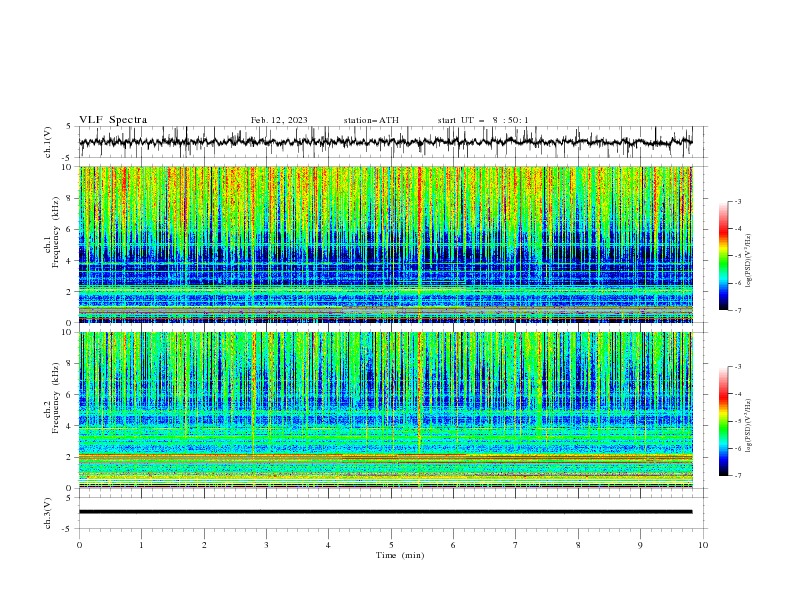This screenshot has width=792, height=612.
Task: Click the "VLF Spectra" title text
Action: [x=113, y=120]
